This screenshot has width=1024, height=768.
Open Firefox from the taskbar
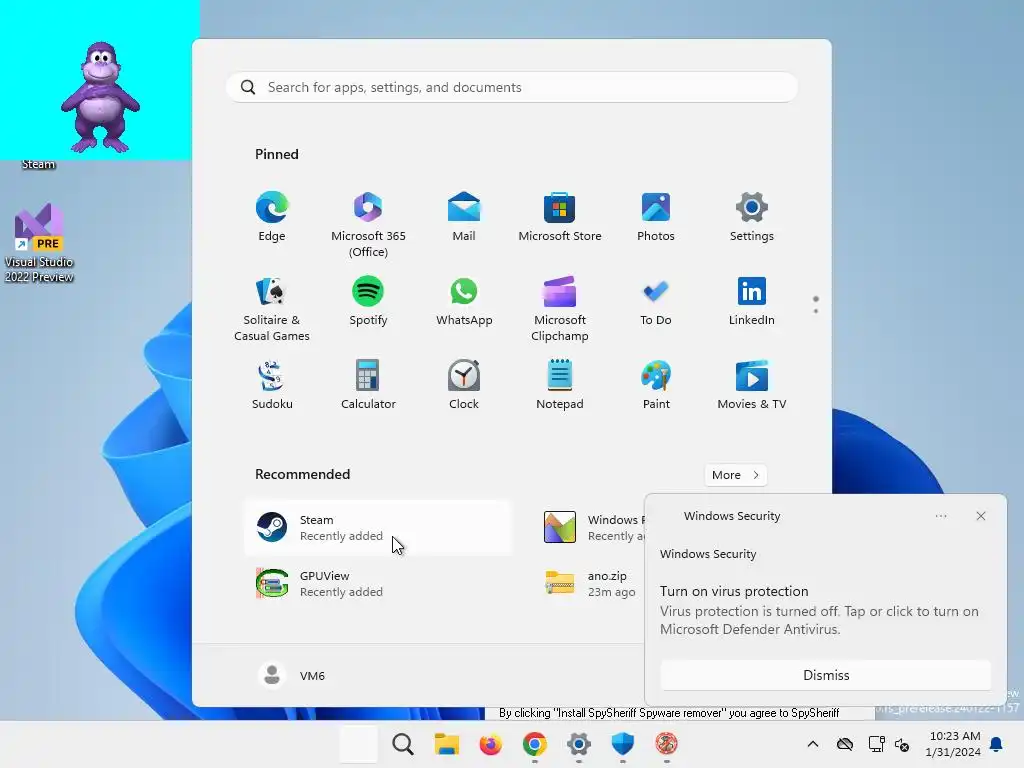point(490,744)
